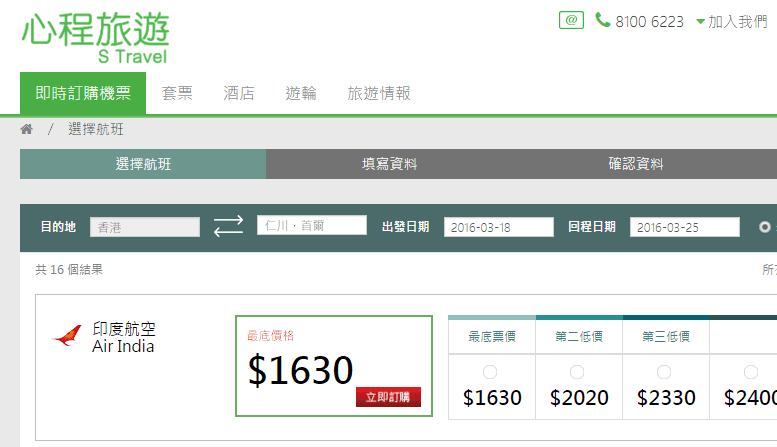Viewport: 777px width, 447px height.
Task: Click the swap destinations arrows icon
Action: [228, 227]
